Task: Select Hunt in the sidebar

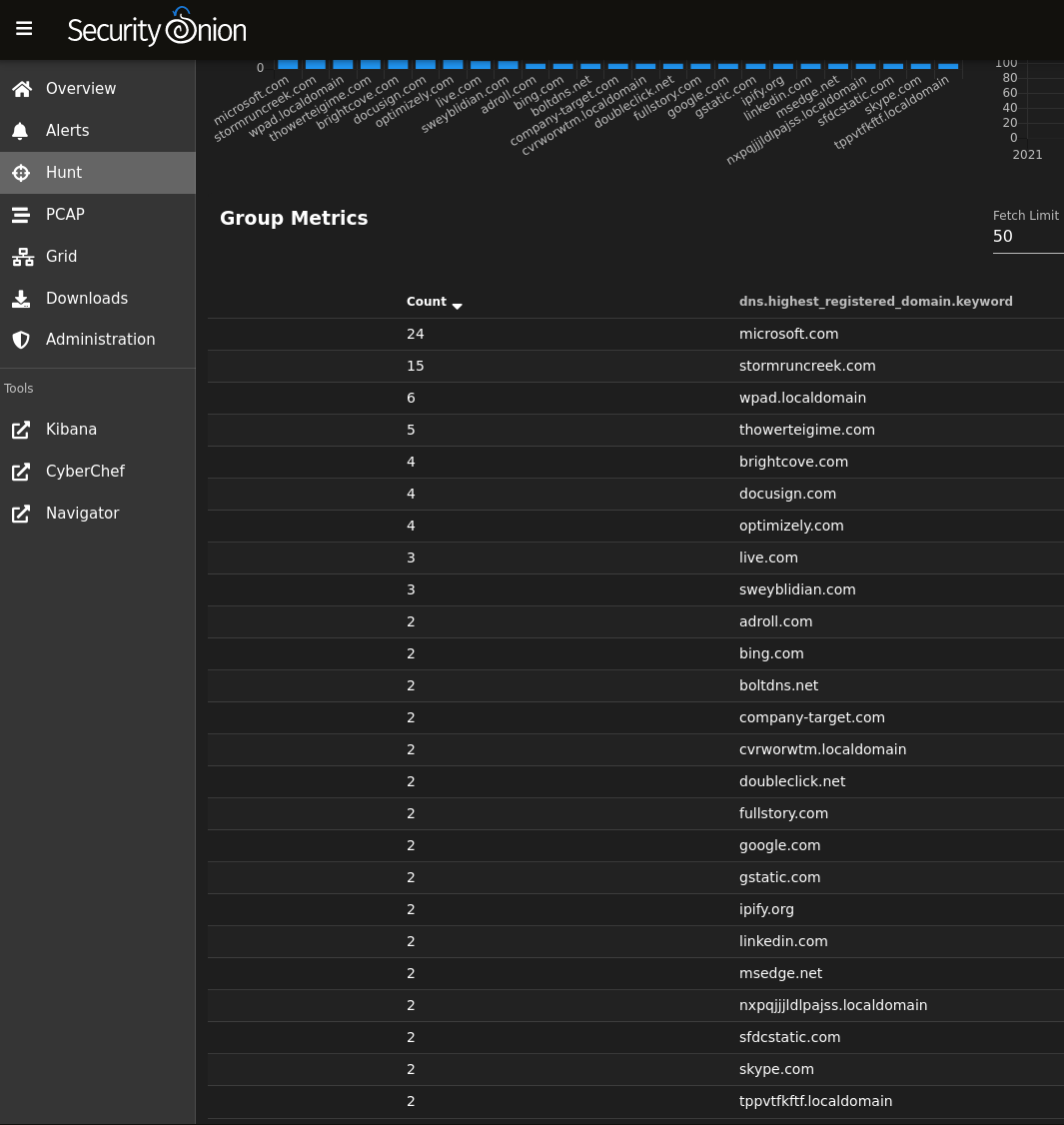Action: [x=98, y=173]
